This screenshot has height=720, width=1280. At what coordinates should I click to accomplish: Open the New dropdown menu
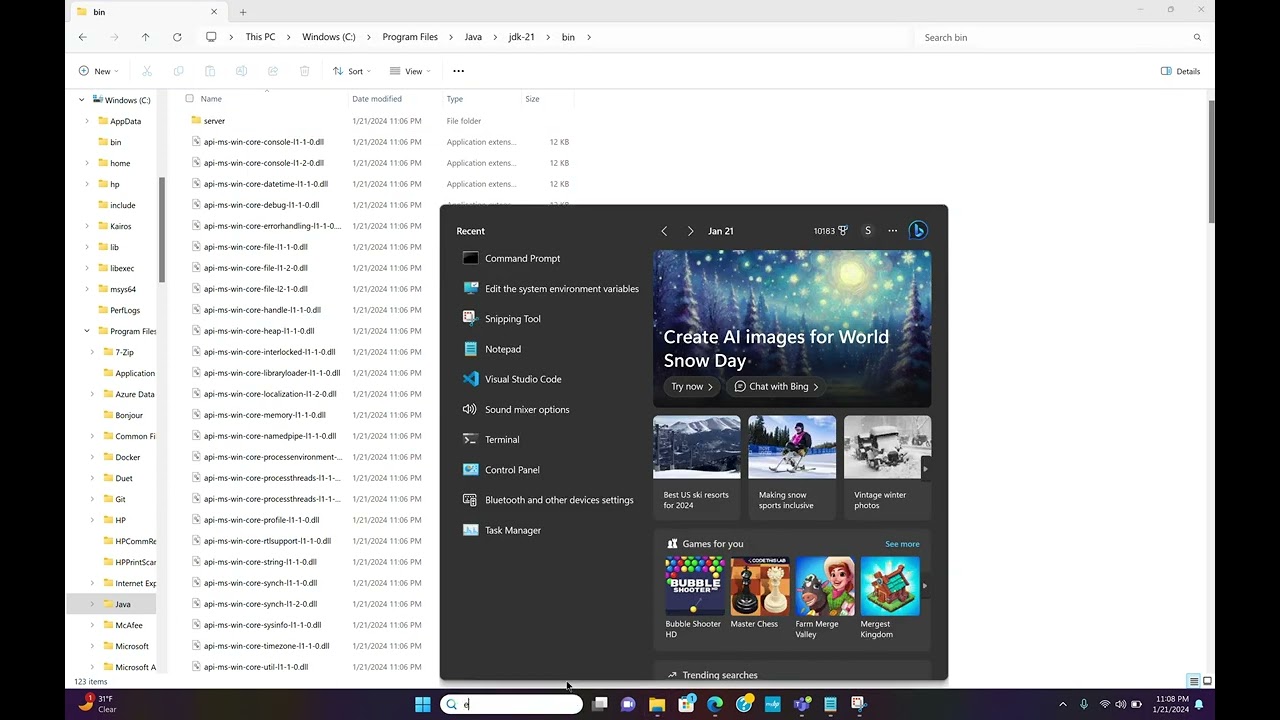[x=98, y=71]
